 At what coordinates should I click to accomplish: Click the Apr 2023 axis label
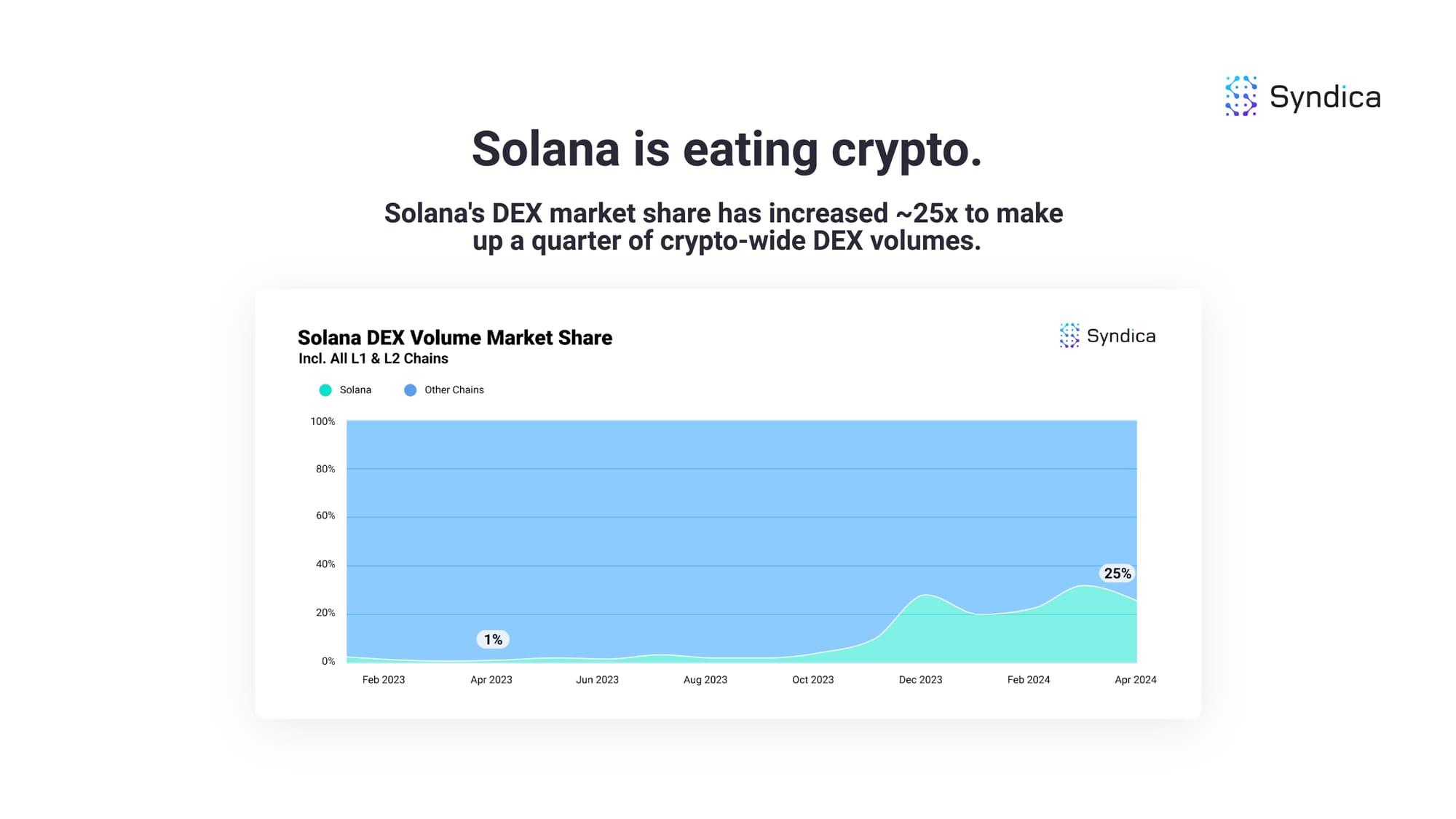click(491, 679)
